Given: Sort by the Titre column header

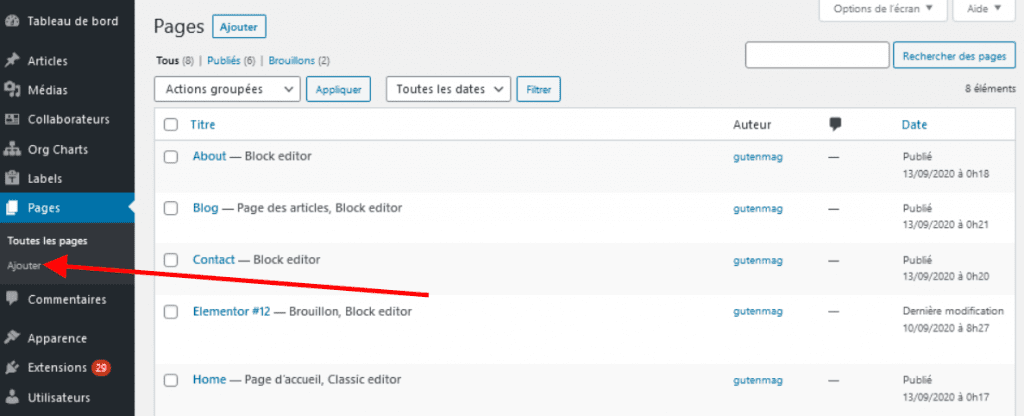Looking at the screenshot, I should tap(202, 125).
